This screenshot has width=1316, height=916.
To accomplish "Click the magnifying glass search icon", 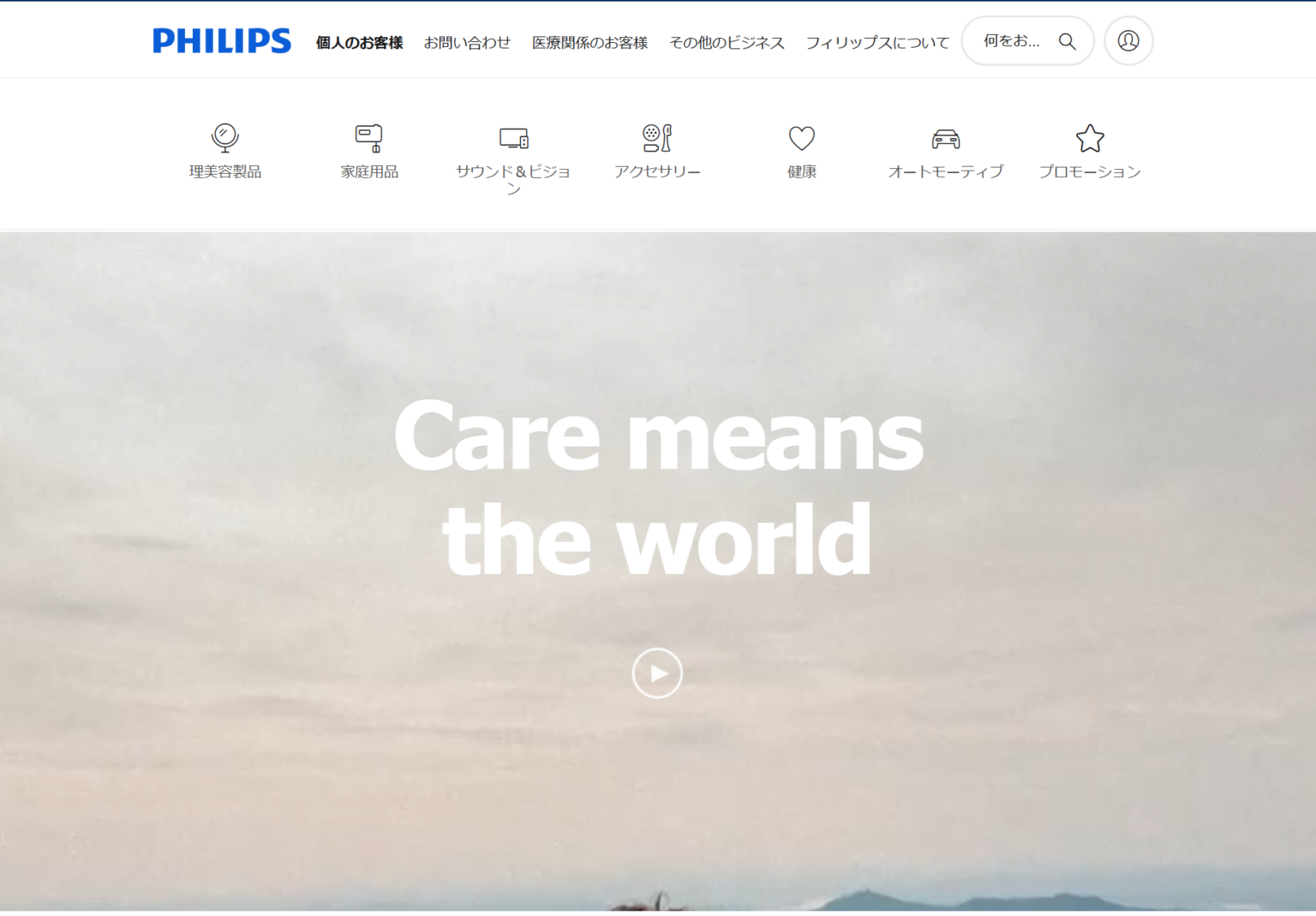I will (x=1067, y=41).
